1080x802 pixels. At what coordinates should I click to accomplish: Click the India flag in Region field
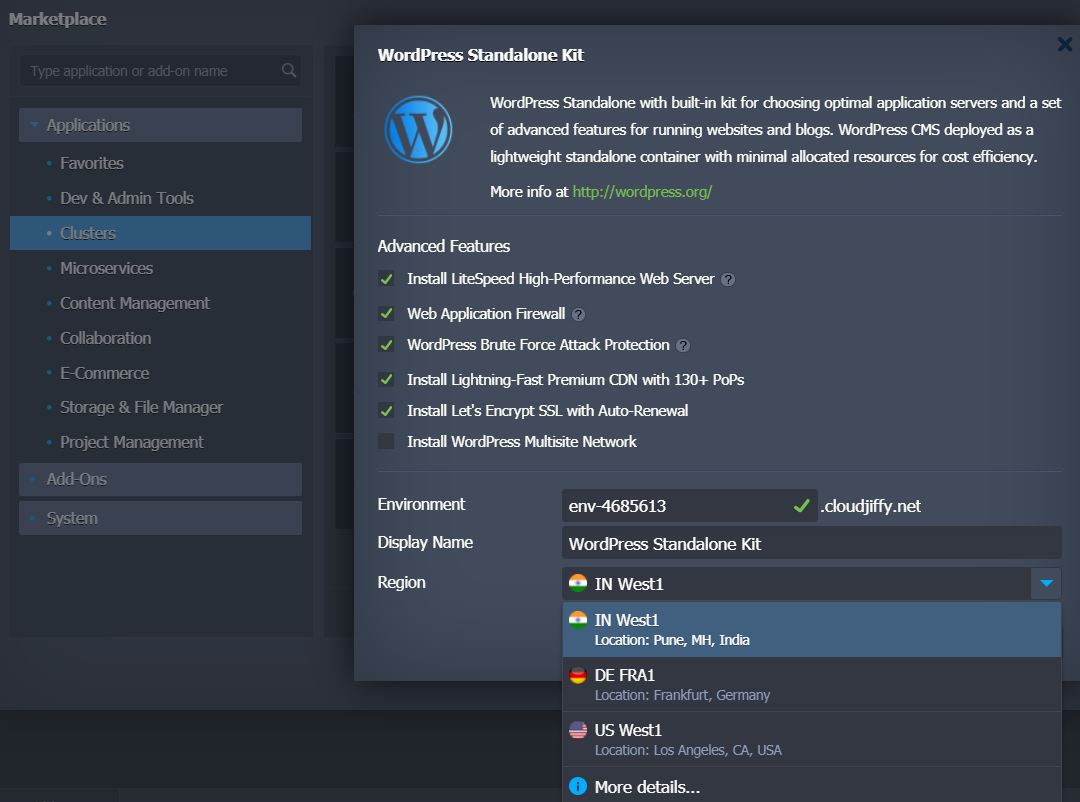(x=578, y=584)
